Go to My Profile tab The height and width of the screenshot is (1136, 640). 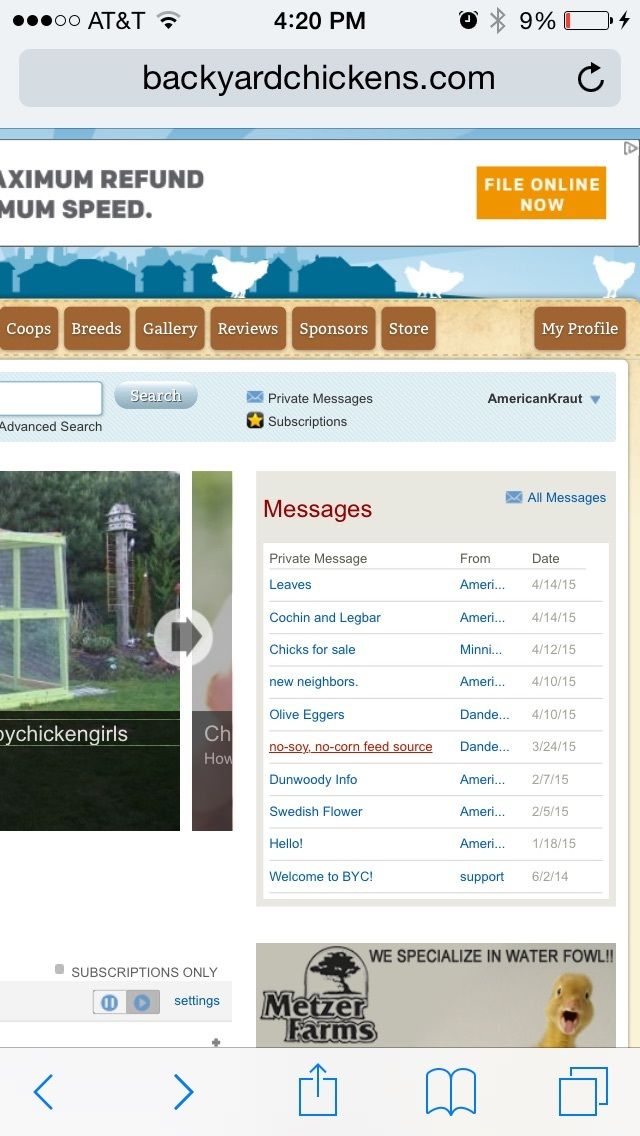pos(580,328)
